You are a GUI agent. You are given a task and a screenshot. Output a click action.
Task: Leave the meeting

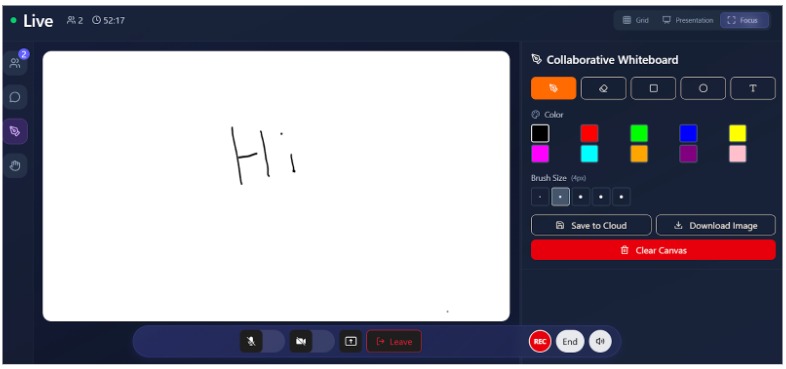[394, 341]
